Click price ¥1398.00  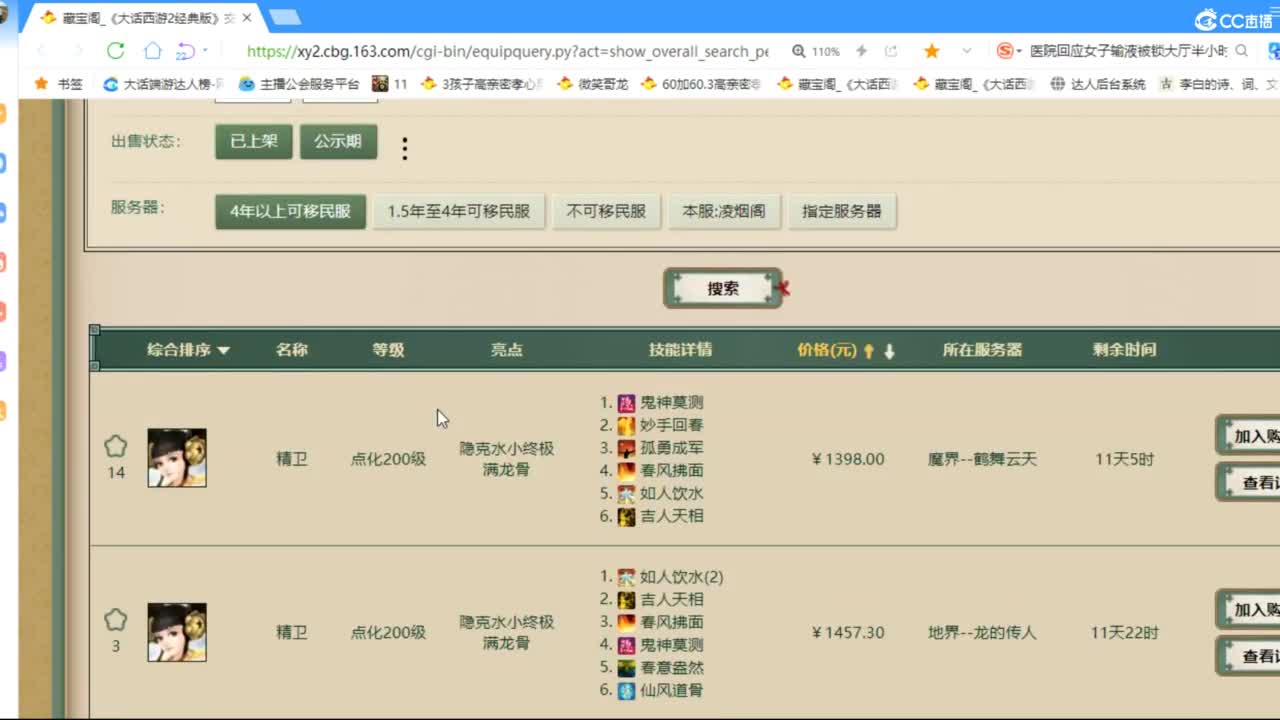point(848,459)
